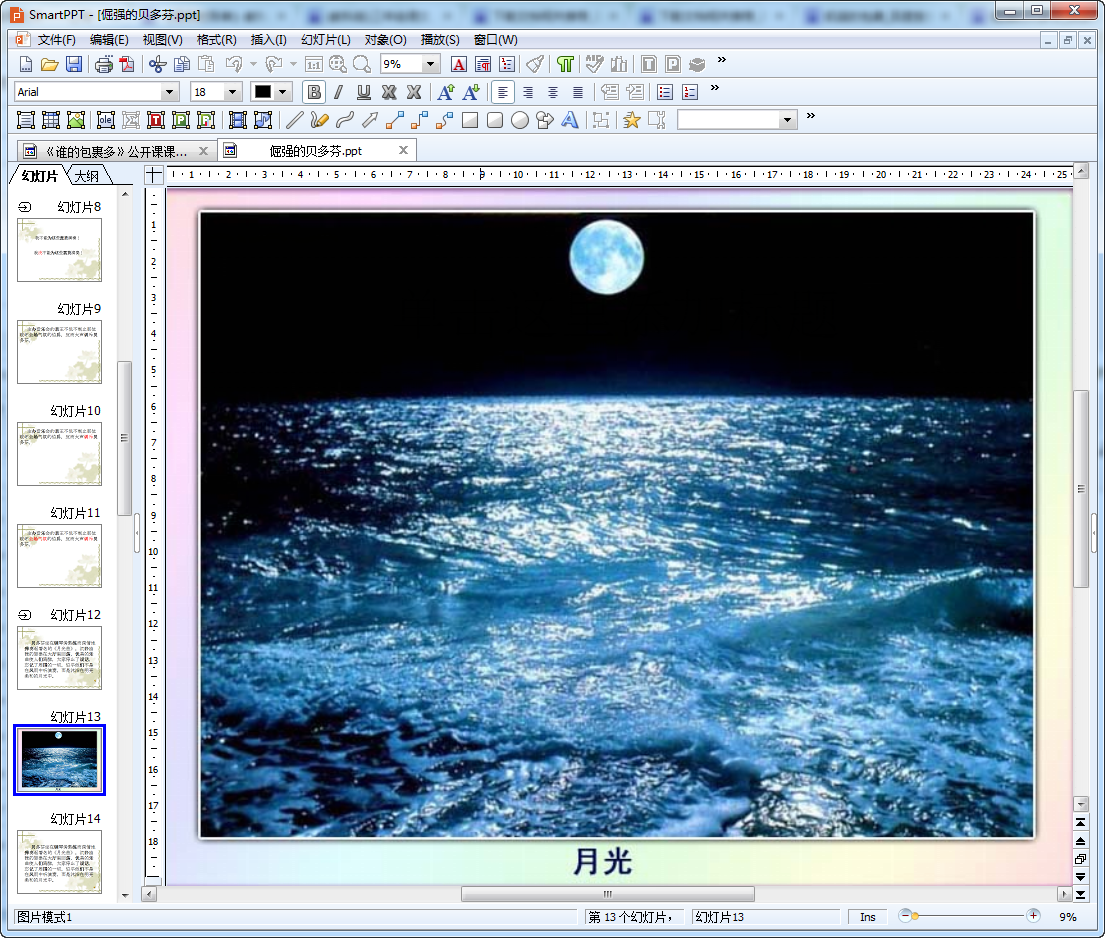
Task: Select the curve drawing tool
Action: [345, 120]
